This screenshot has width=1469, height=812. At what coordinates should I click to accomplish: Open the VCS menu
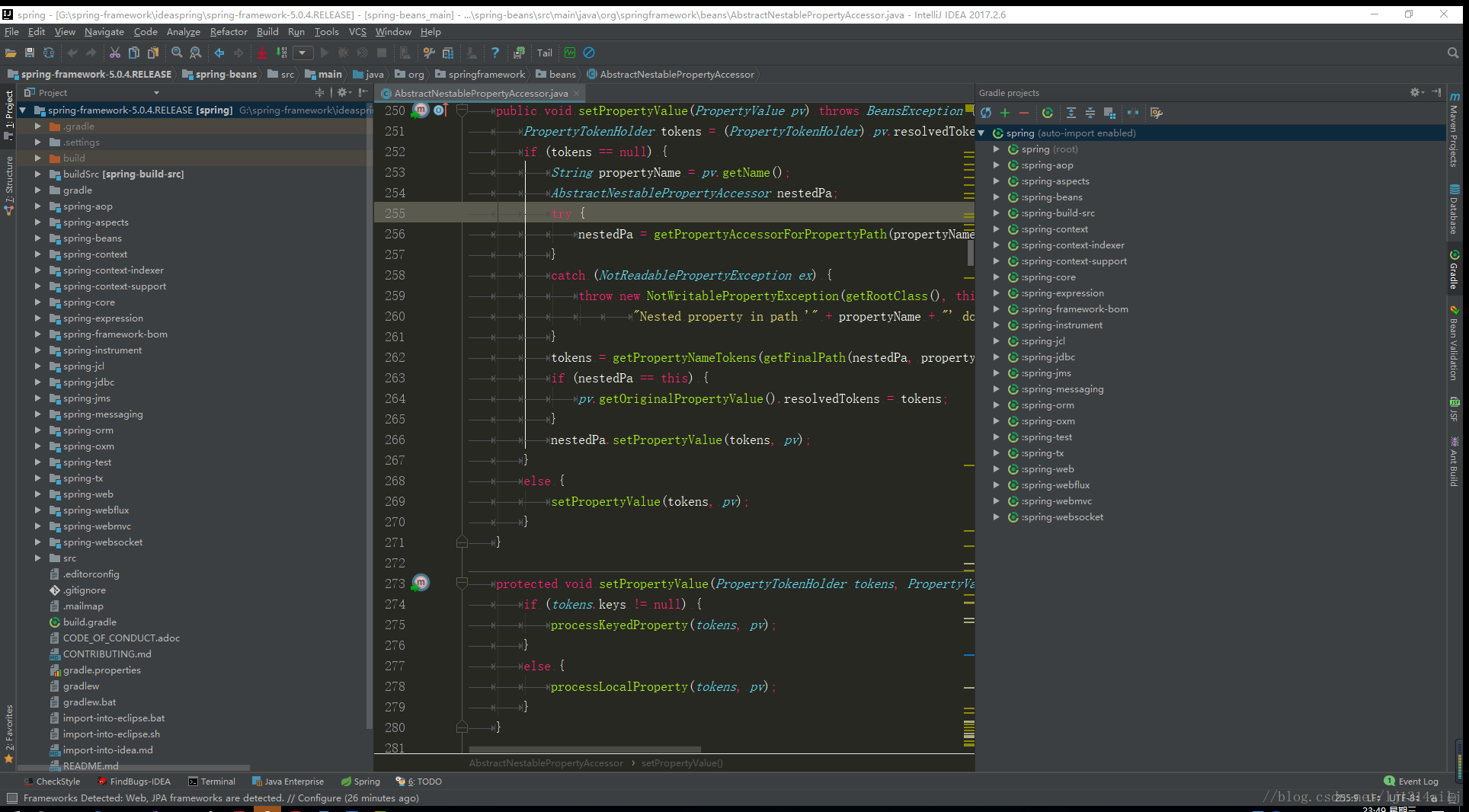click(x=357, y=32)
